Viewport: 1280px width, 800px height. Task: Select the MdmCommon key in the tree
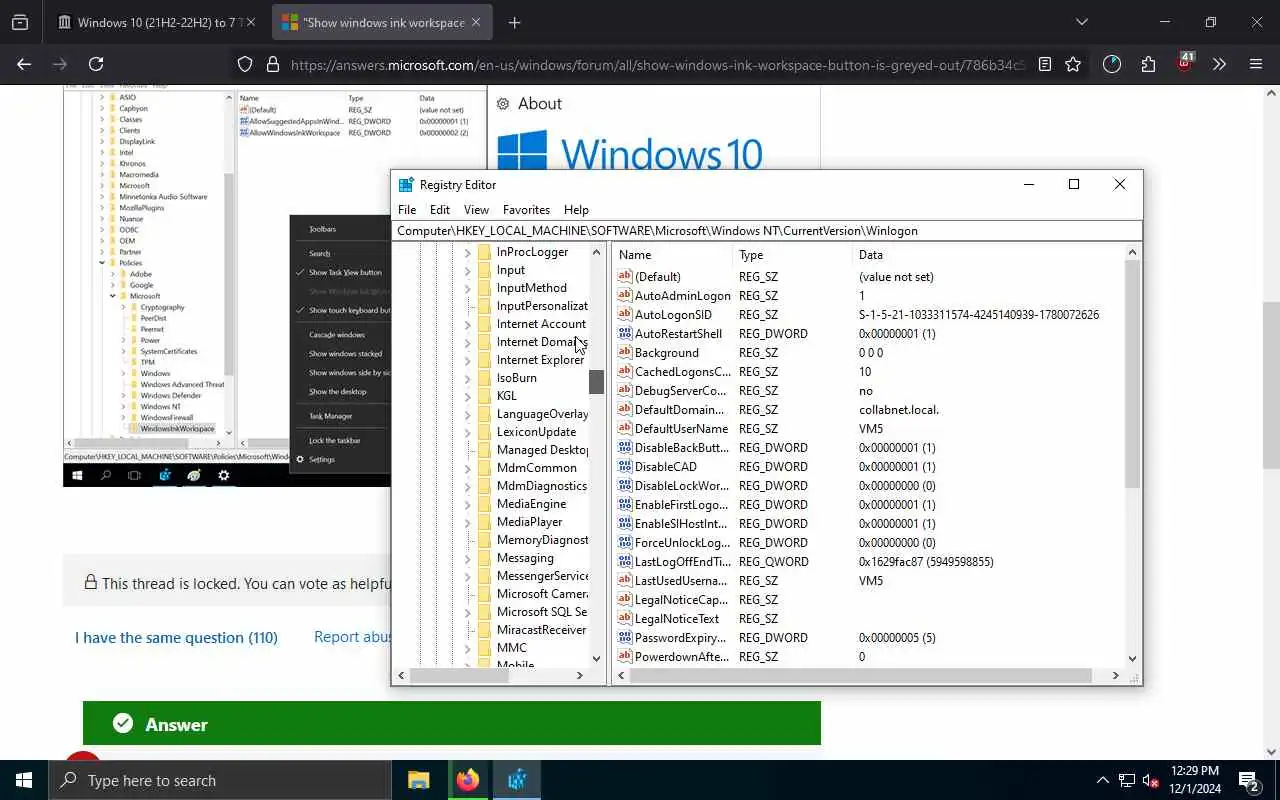point(536,468)
